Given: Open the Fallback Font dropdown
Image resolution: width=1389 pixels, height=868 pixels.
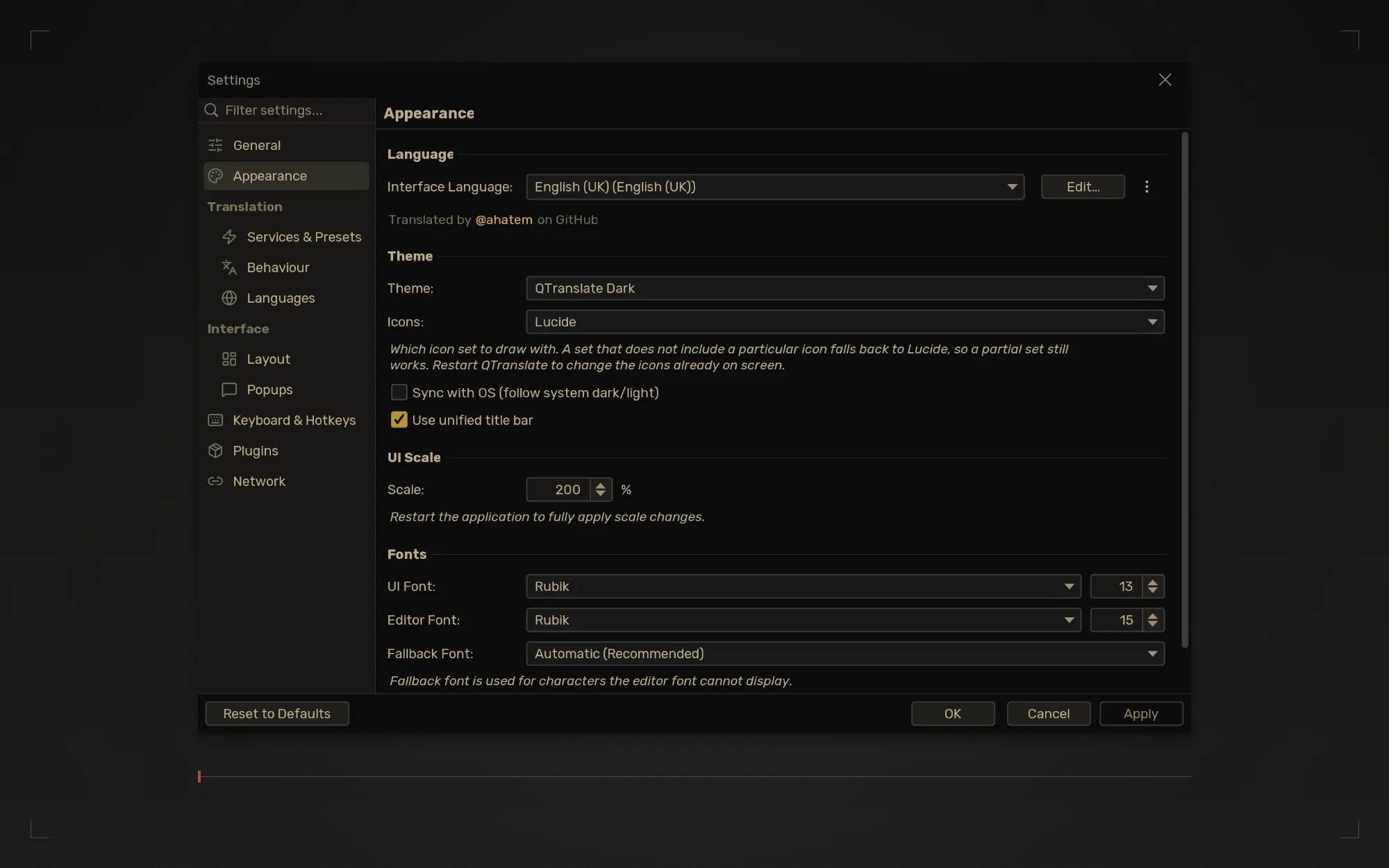Looking at the screenshot, I should (x=845, y=653).
